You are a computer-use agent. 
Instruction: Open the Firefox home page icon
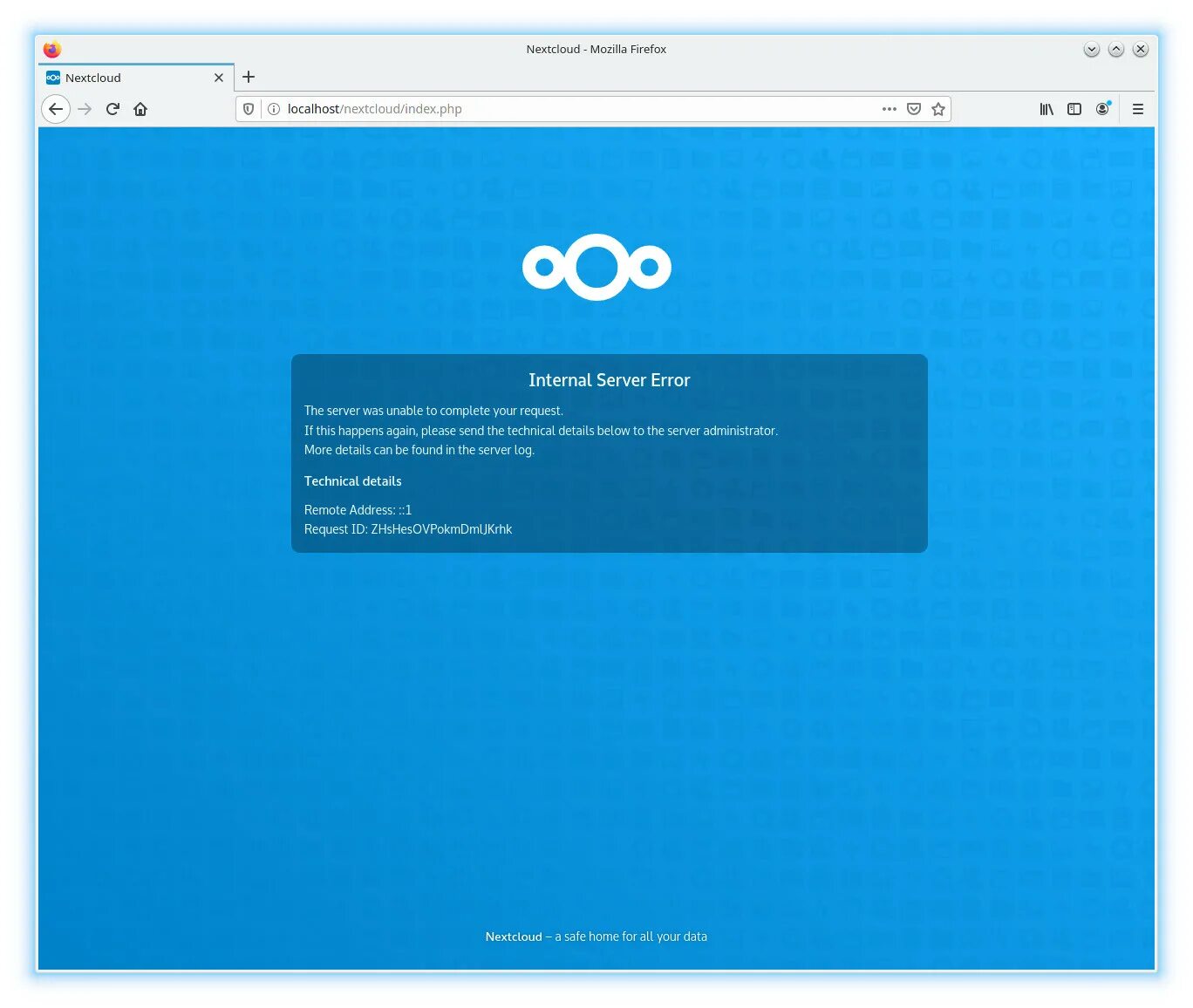[x=140, y=109]
